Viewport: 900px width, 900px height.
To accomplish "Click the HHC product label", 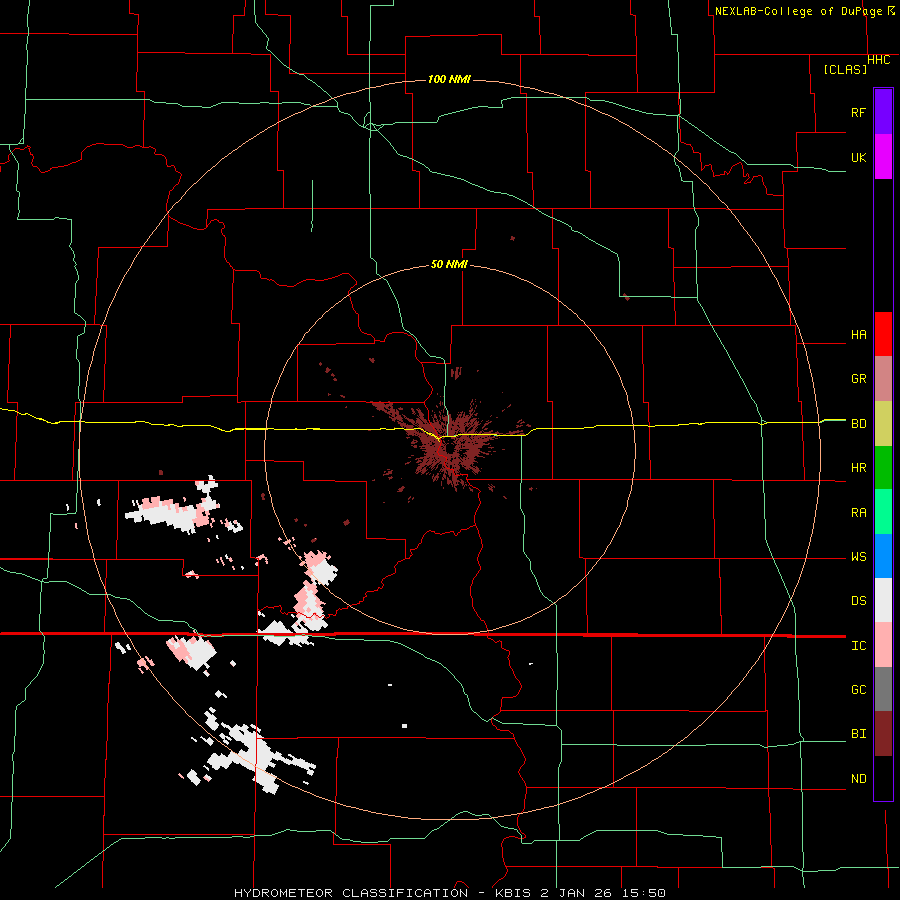I will tap(879, 60).
